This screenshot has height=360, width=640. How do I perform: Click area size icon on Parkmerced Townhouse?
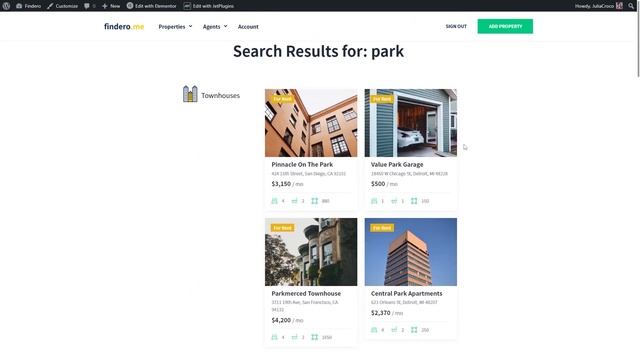point(315,337)
